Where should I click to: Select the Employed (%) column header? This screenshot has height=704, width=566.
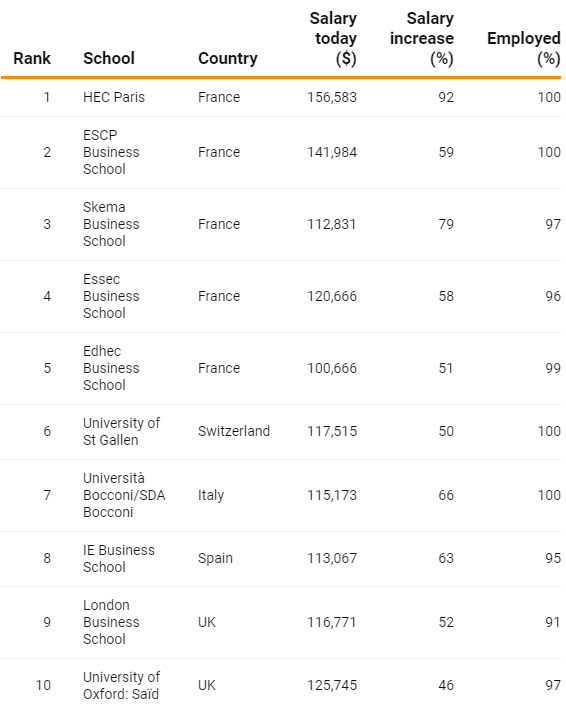524,48
